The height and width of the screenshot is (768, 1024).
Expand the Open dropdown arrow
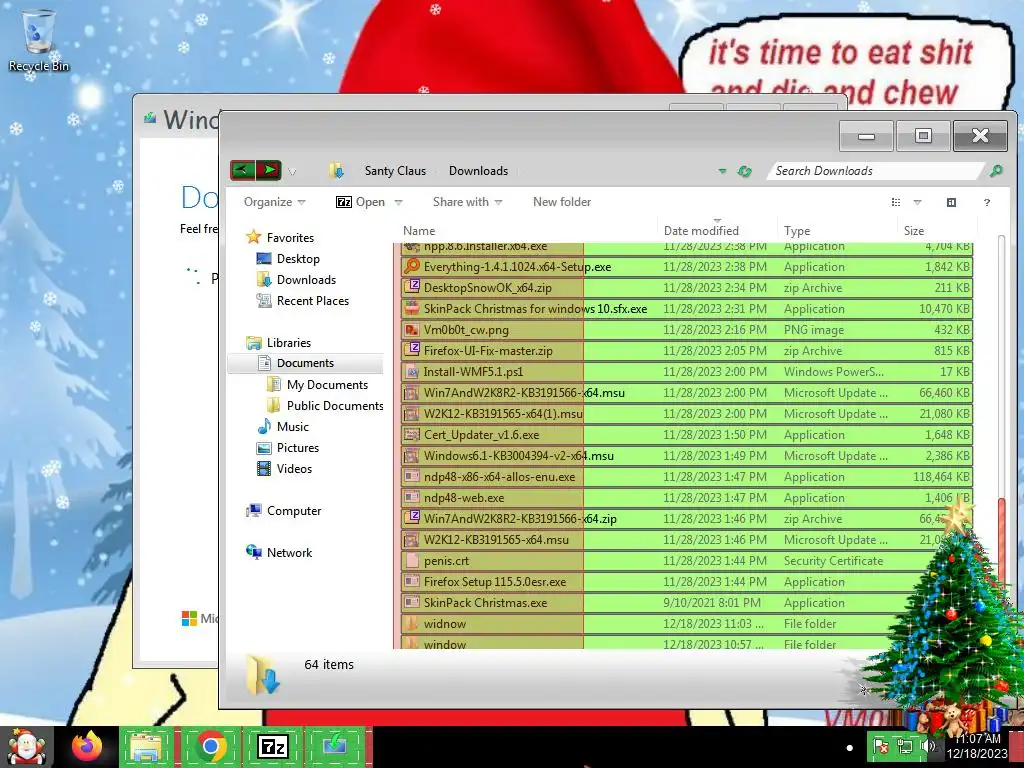398,202
